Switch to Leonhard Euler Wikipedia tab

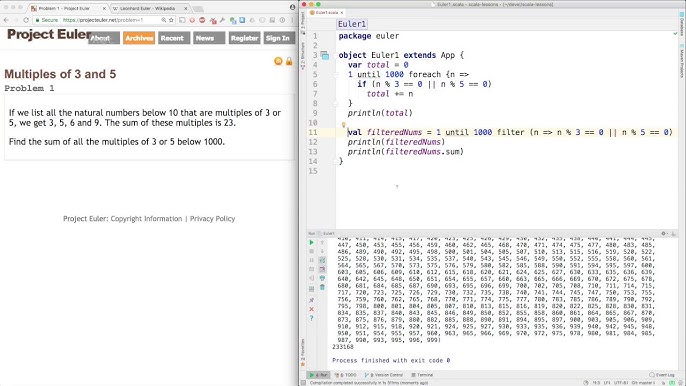[x=147, y=8]
